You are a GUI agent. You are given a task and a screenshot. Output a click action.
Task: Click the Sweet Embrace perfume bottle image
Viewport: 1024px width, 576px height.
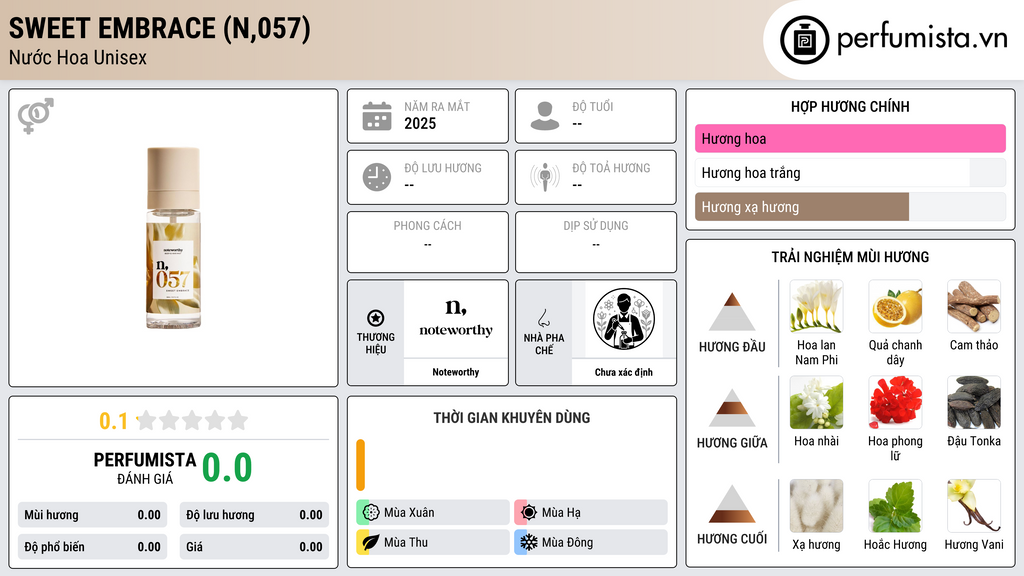pyautogui.click(x=173, y=238)
